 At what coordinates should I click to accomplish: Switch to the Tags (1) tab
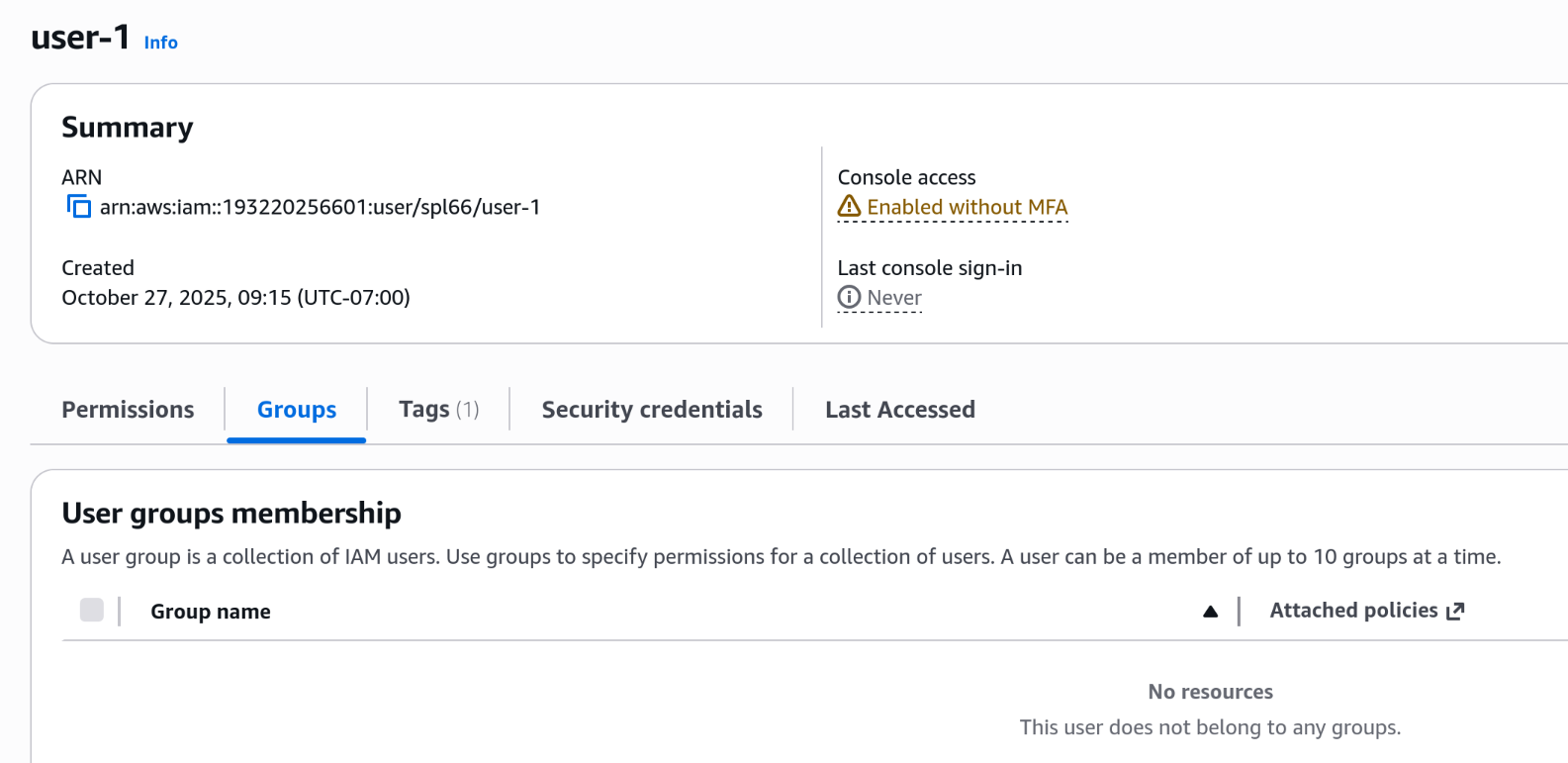coord(438,410)
